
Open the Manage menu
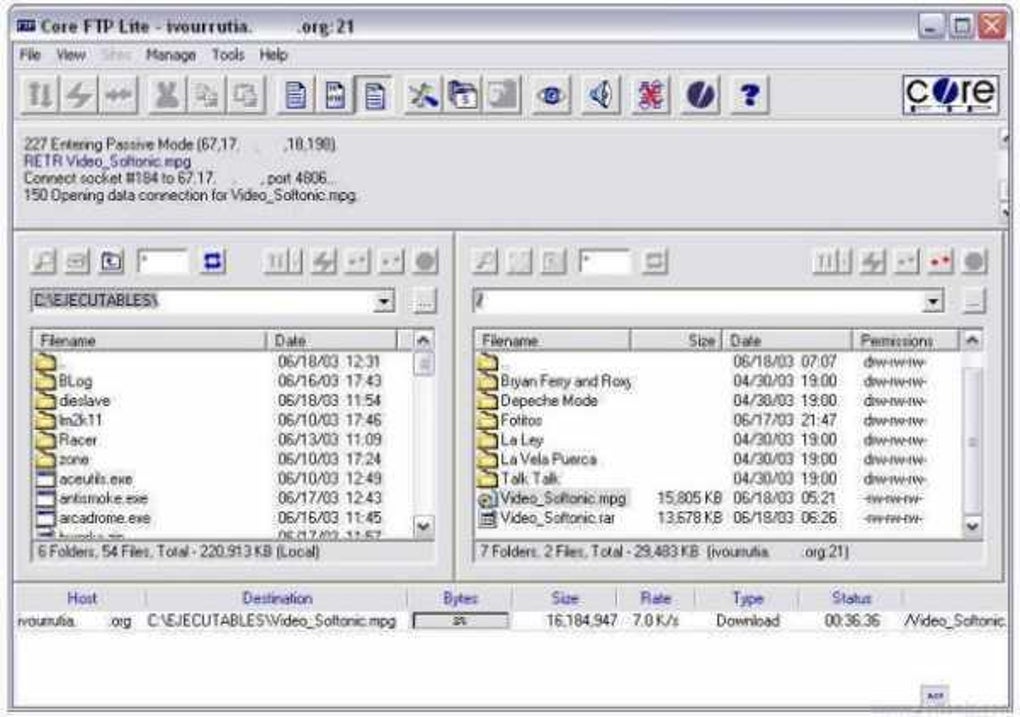[x=170, y=55]
